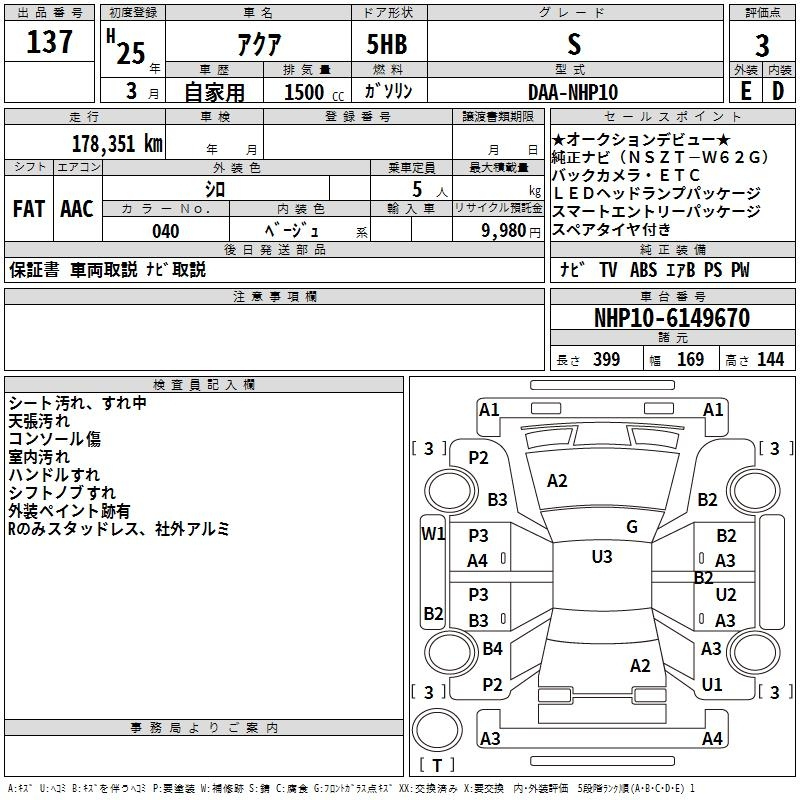Select the G windshield damage mark
This screenshot has width=800, height=800.
(x=631, y=527)
